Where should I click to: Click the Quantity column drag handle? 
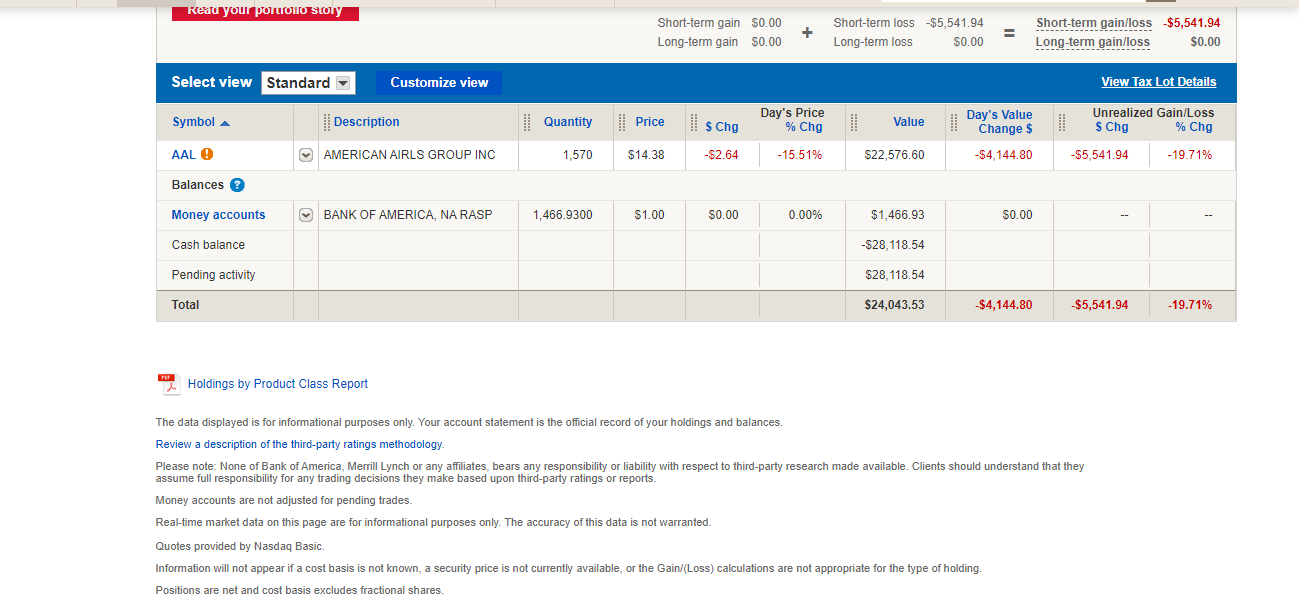tap(527, 122)
